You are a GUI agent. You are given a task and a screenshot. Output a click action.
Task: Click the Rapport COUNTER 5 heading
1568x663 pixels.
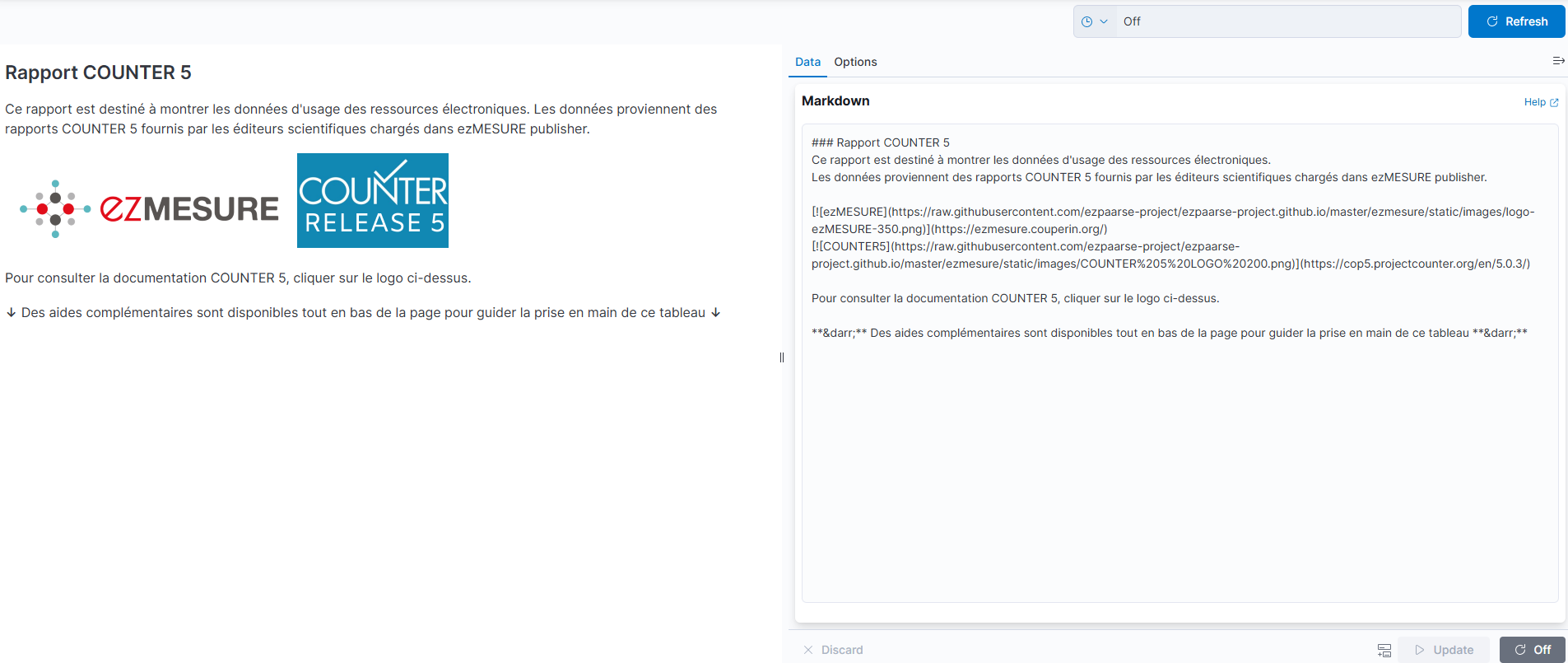click(98, 72)
